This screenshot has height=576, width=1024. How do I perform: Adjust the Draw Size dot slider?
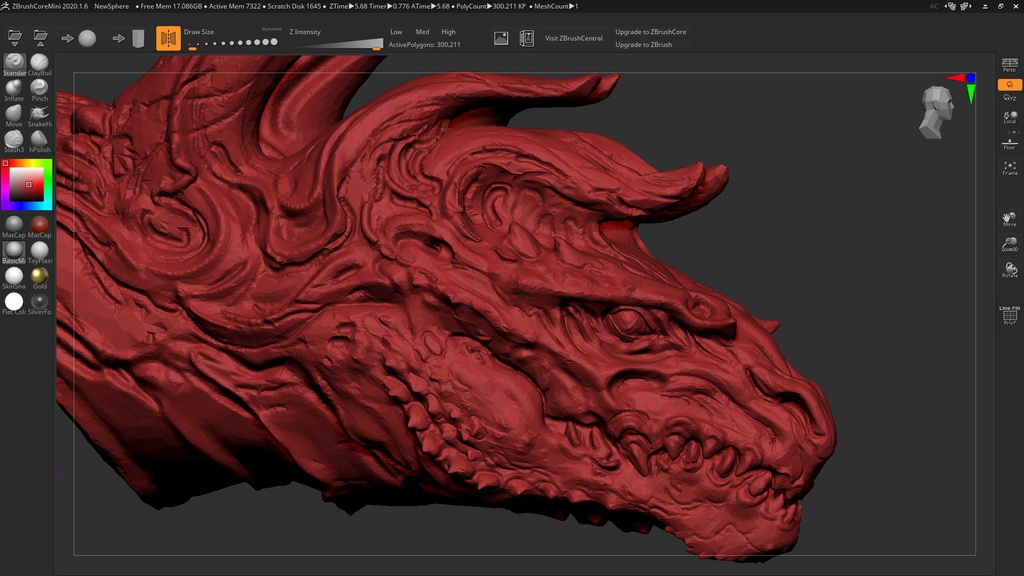click(233, 43)
